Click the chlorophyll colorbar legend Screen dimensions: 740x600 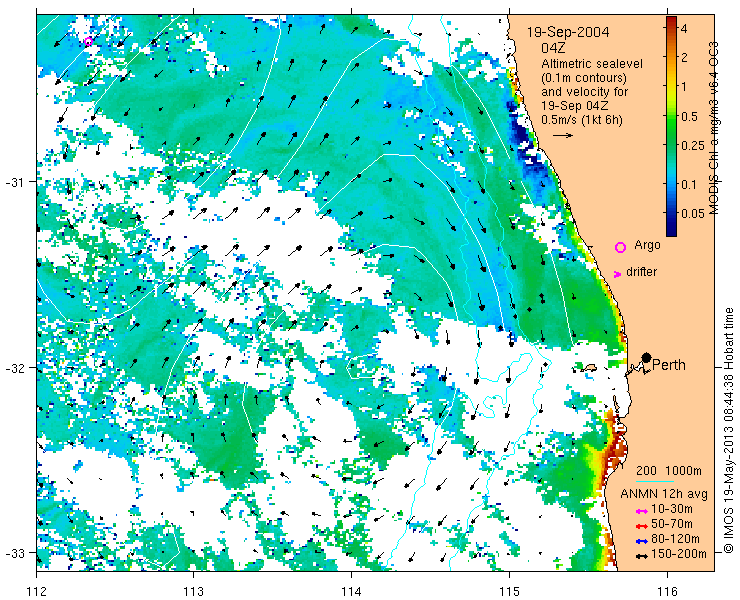[671, 126]
